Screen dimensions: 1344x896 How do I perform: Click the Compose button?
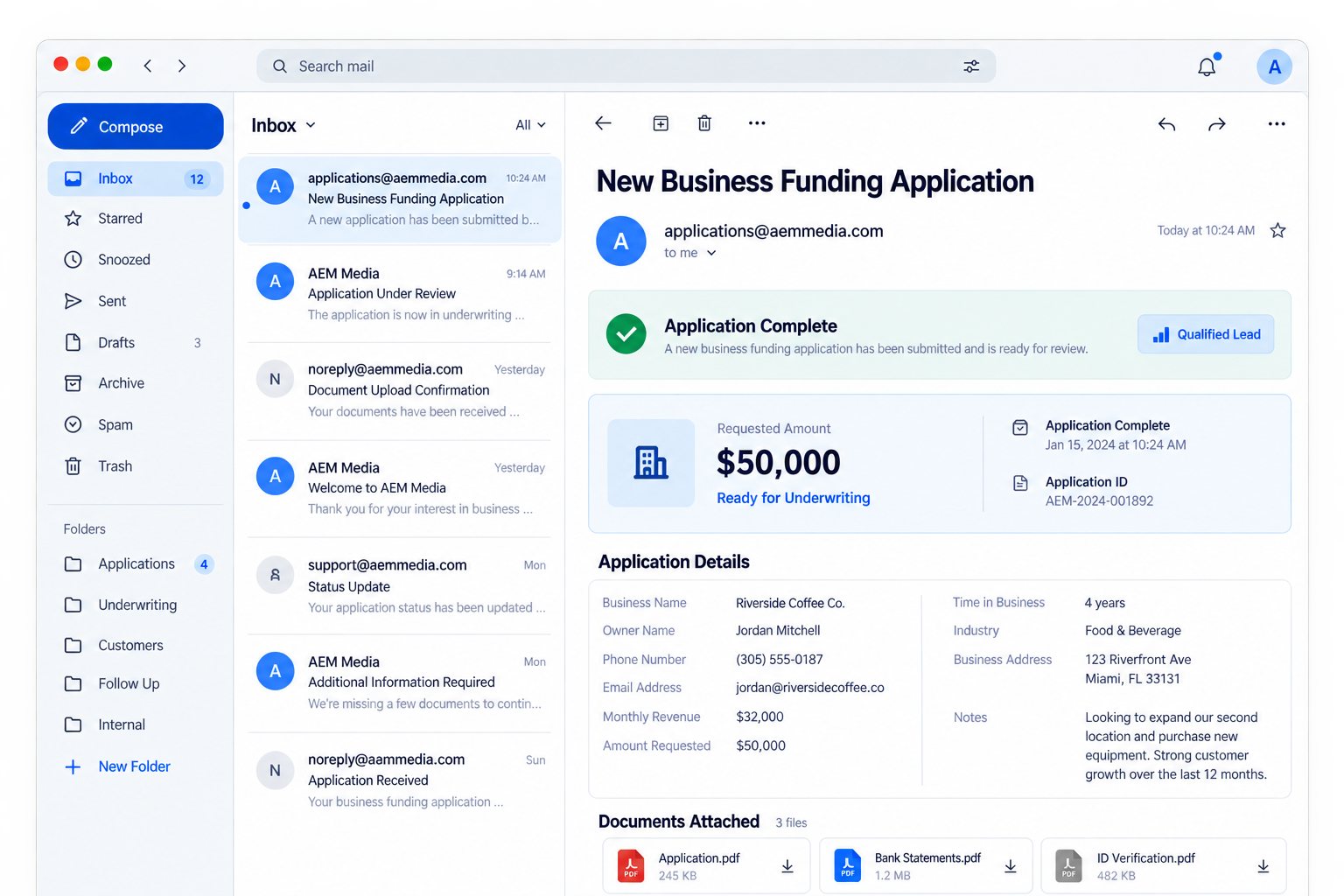click(x=136, y=127)
